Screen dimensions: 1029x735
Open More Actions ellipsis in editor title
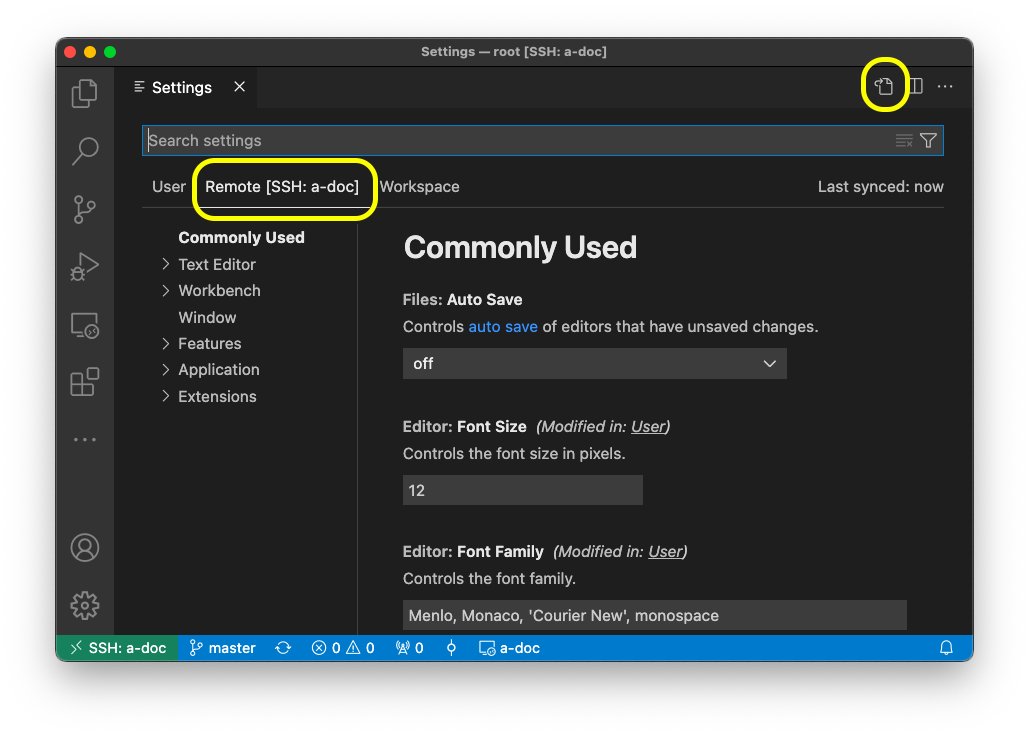point(945,86)
